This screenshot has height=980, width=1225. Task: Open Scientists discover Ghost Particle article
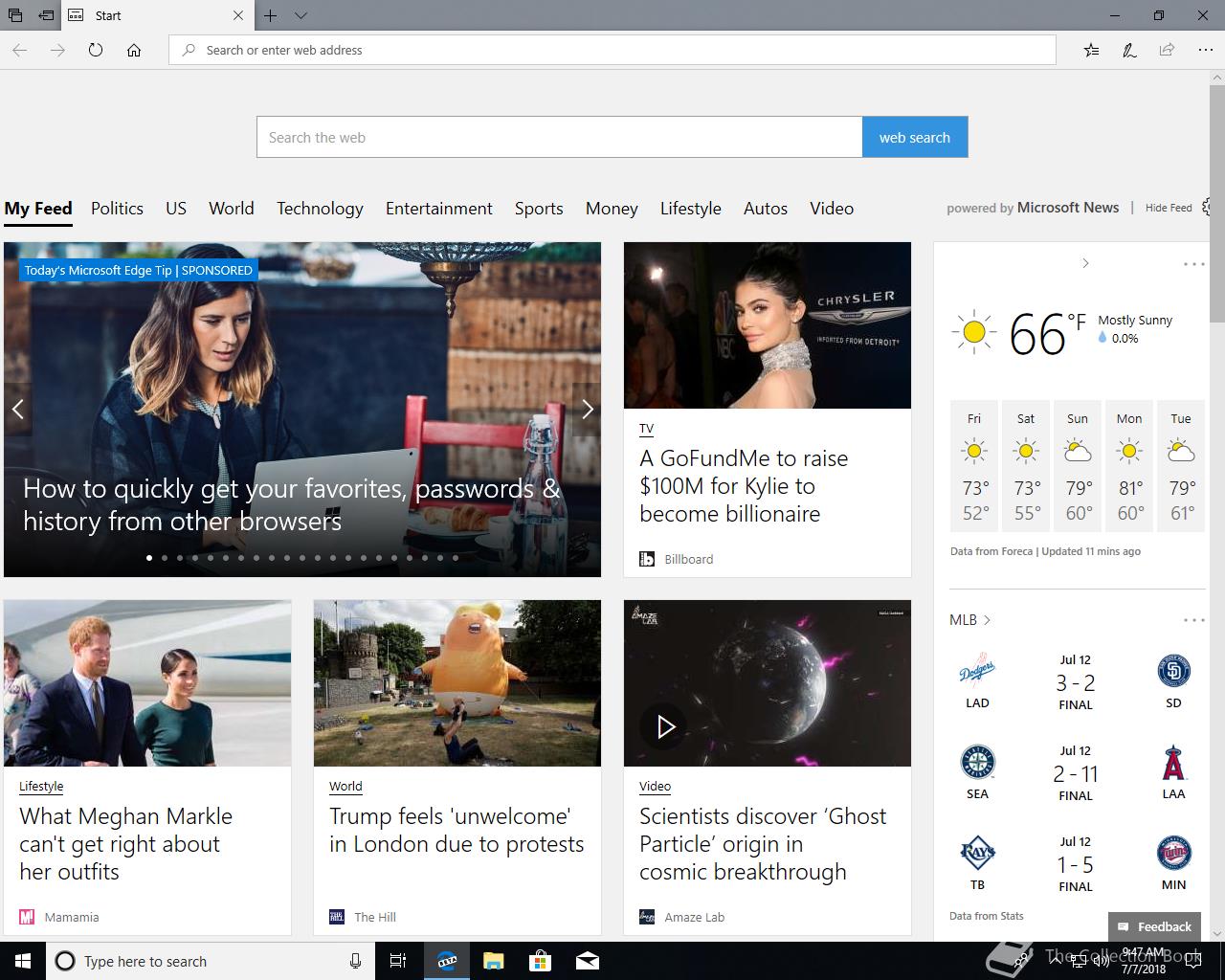tap(763, 844)
